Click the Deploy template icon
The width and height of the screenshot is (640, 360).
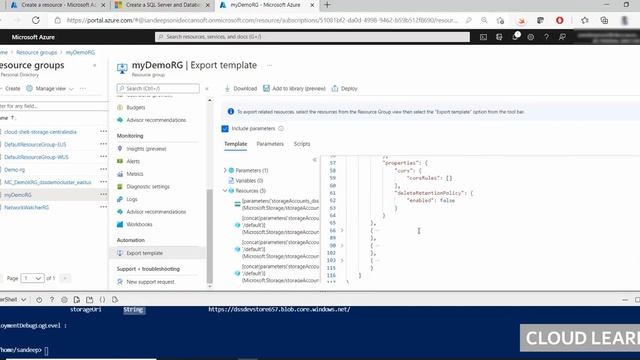[335, 88]
